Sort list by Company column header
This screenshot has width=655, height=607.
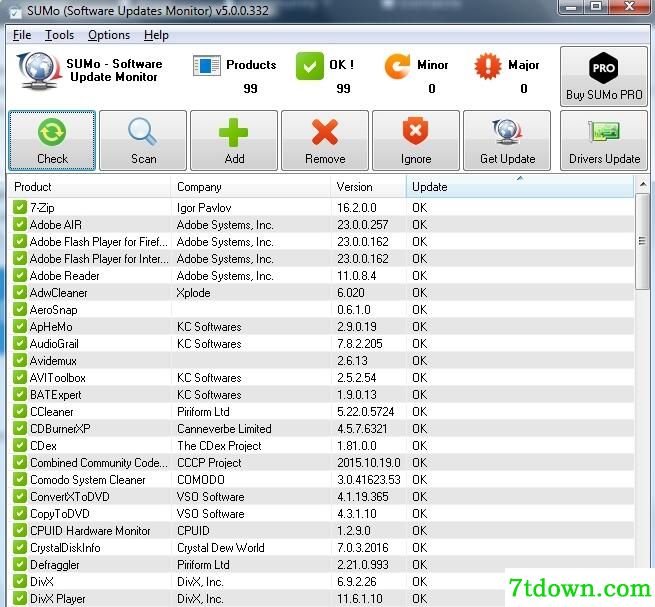(251, 187)
